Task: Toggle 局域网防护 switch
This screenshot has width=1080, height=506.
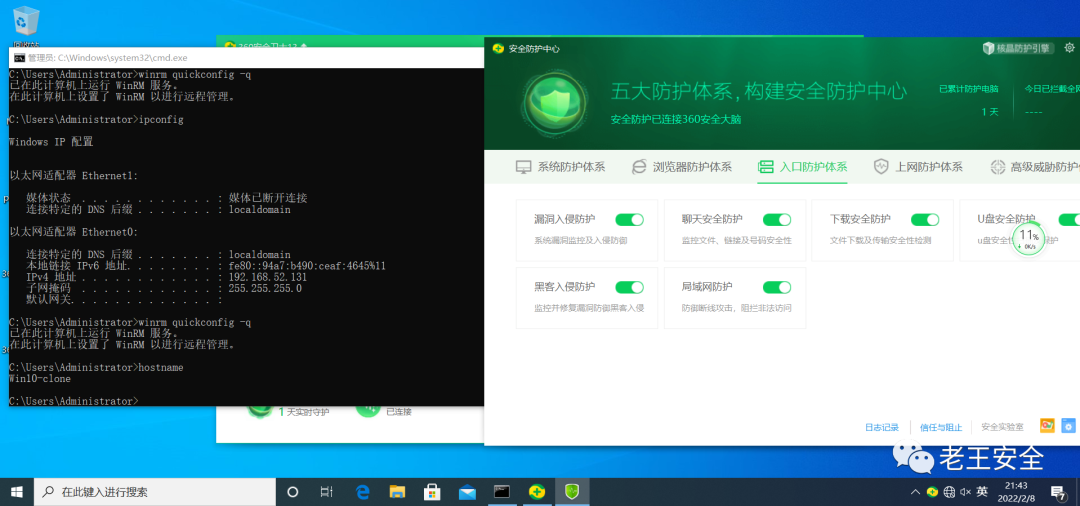Action: coord(777,287)
